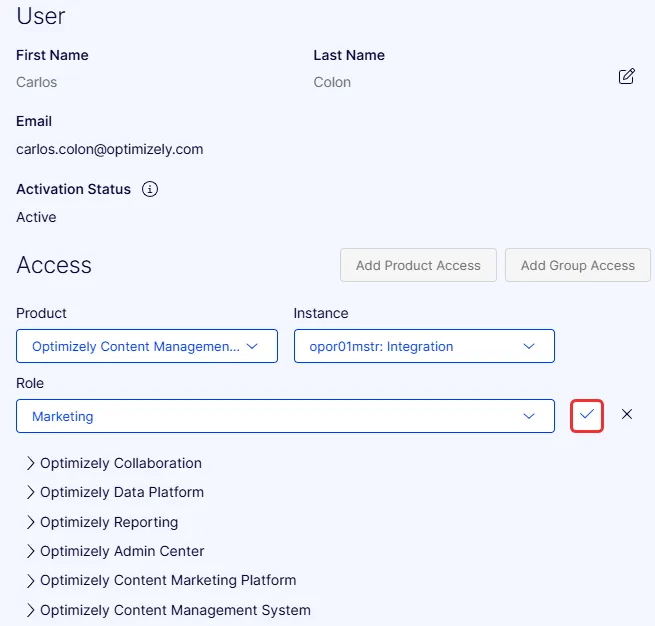Cancel role edit with the X icon
The width and height of the screenshot is (655, 626).
point(627,414)
